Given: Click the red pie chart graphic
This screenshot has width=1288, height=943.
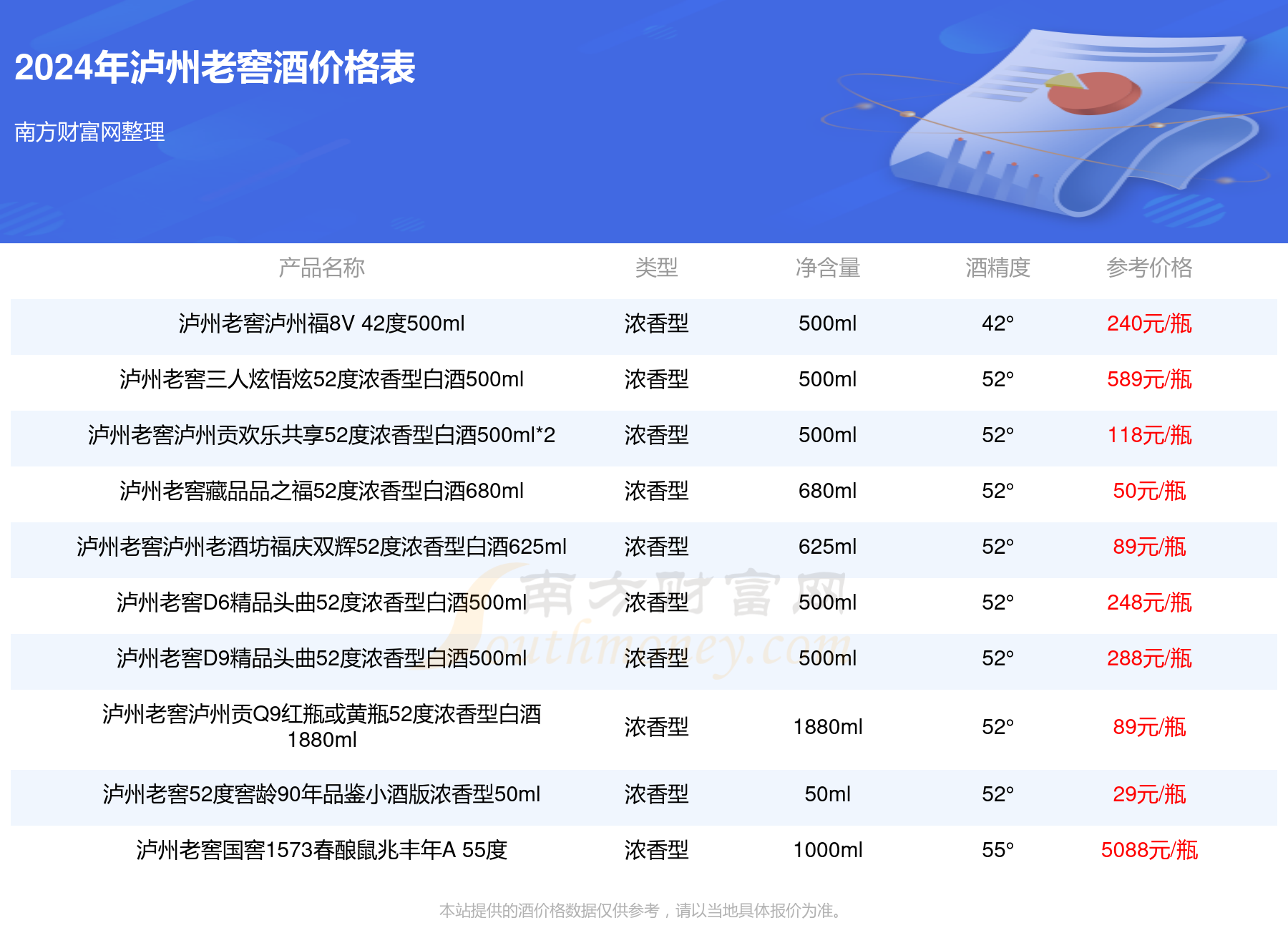Looking at the screenshot, I should pos(1093,93).
